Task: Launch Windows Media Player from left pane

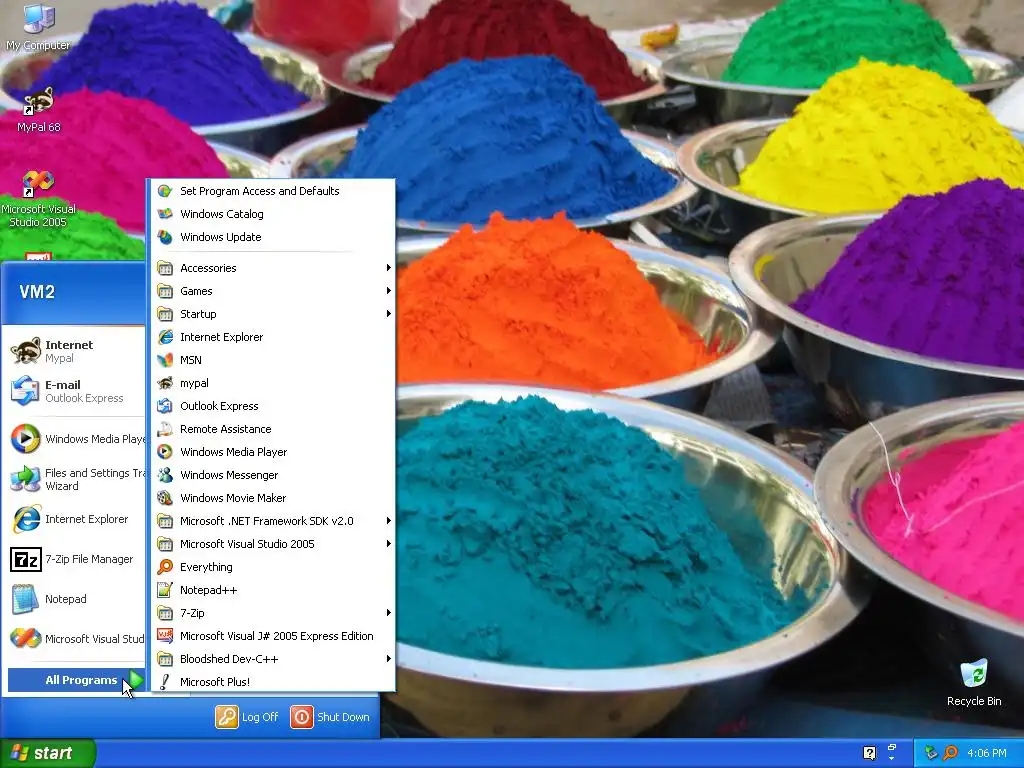Action: (x=74, y=439)
